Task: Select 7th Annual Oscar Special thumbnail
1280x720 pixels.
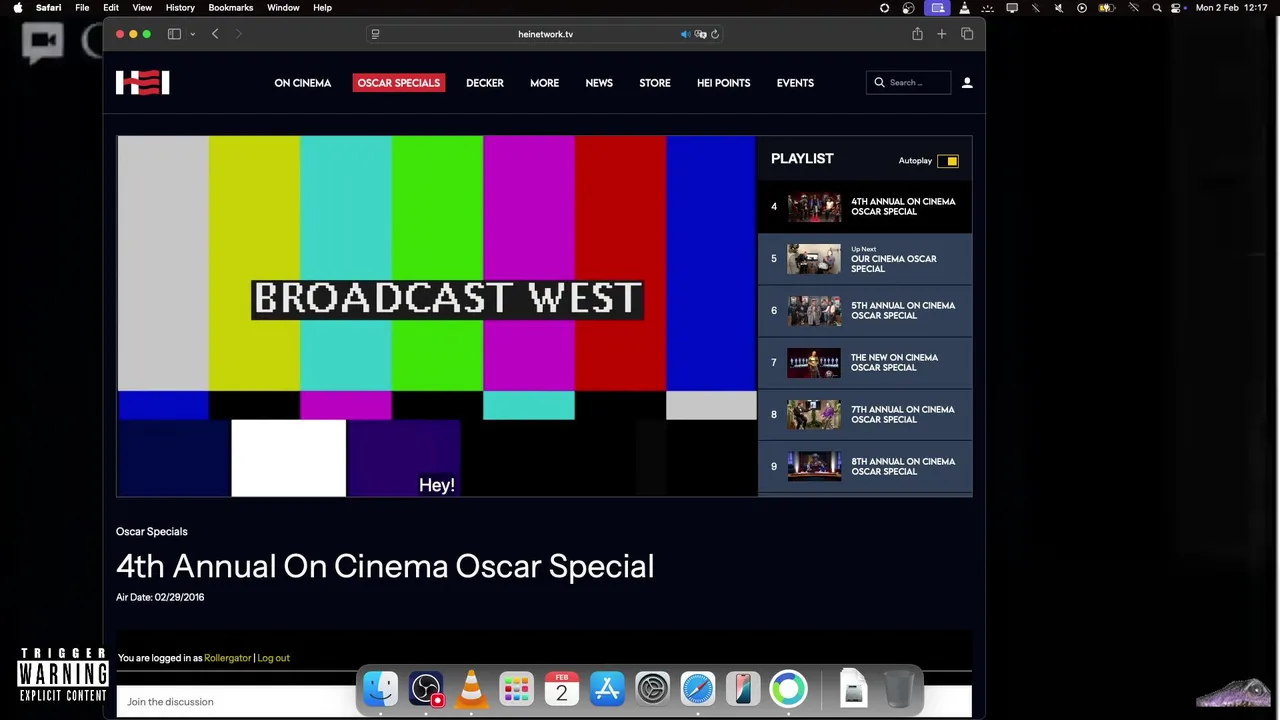Action: (814, 415)
